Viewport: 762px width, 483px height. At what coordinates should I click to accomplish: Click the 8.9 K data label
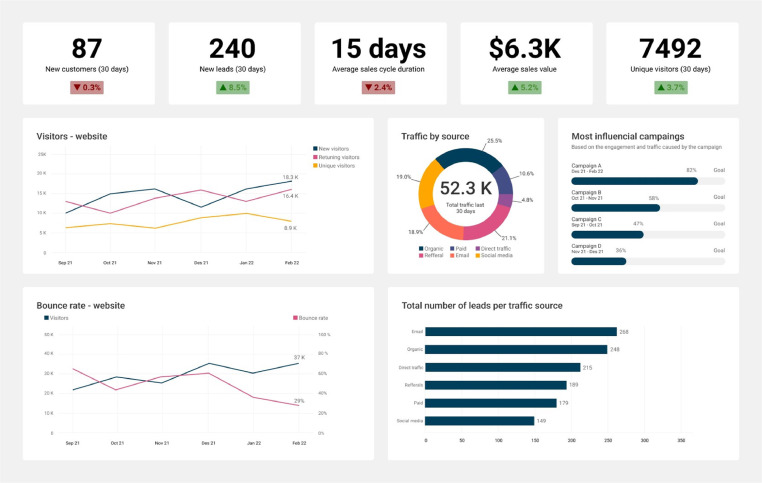pos(291,228)
